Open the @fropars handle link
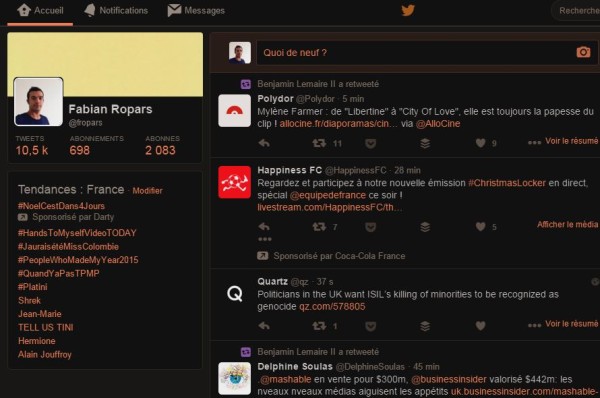600x398 pixels. [x=85, y=123]
